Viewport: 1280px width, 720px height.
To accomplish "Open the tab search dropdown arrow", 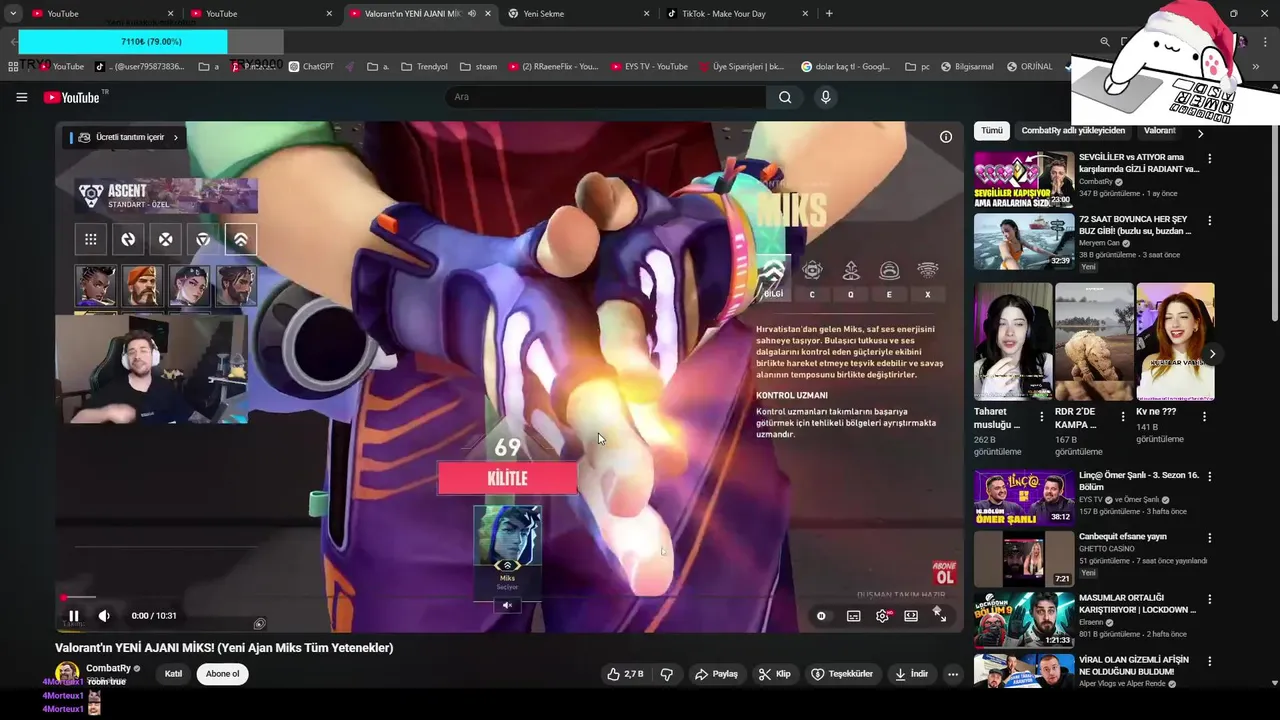I will click(13, 14).
